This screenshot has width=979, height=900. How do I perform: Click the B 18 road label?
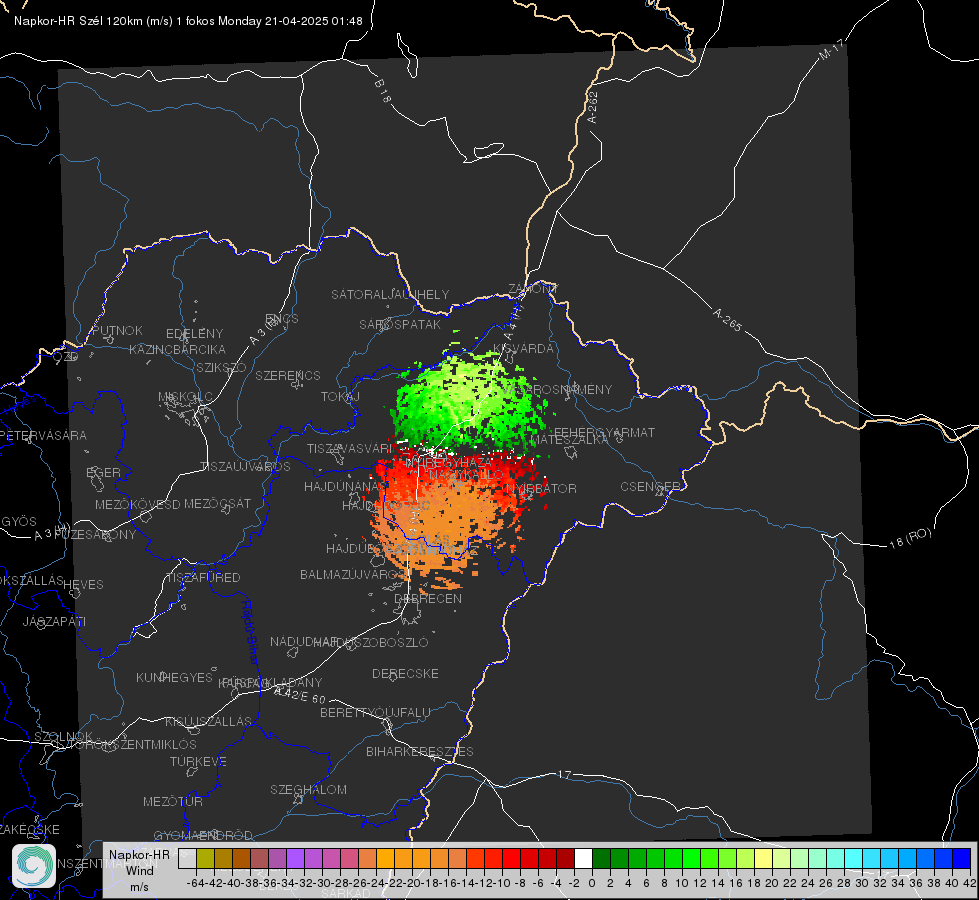tap(383, 91)
